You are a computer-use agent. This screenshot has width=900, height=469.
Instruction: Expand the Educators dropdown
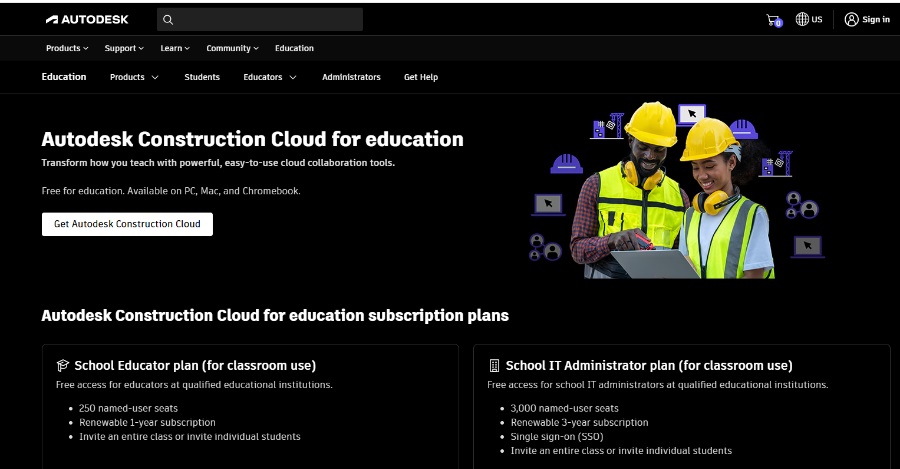pos(270,77)
